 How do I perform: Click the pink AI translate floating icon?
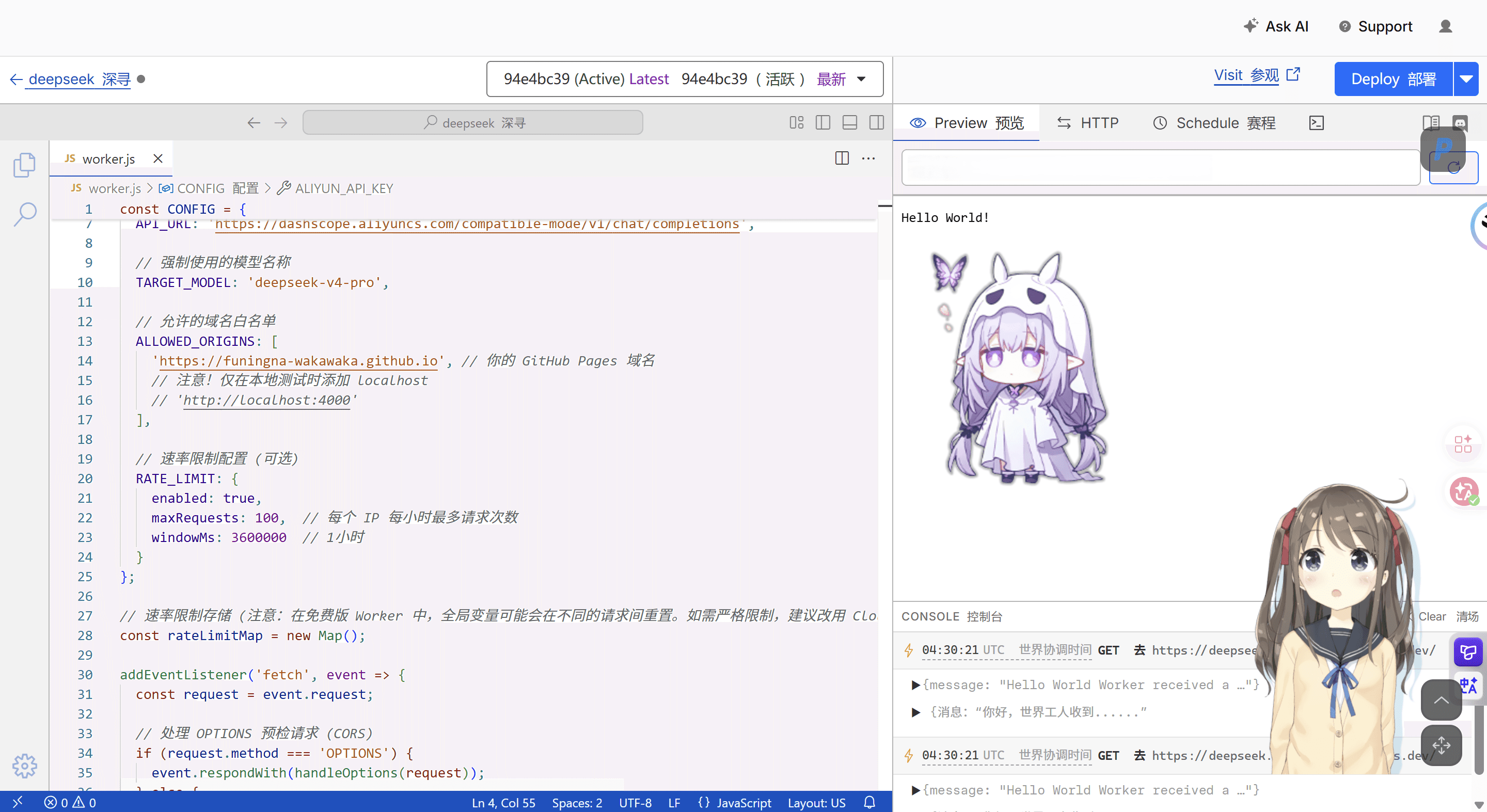(1463, 491)
